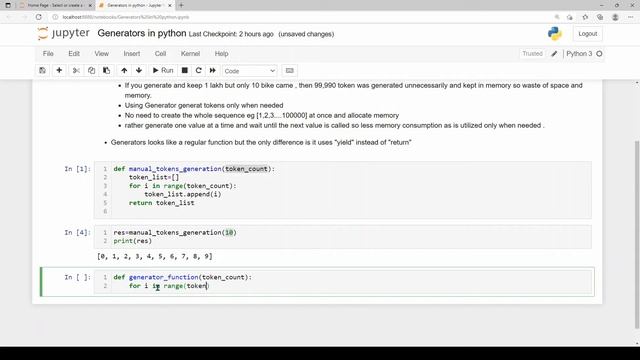The height and width of the screenshot is (360, 640).
Task: Click the Logout button
Action: coord(587,34)
